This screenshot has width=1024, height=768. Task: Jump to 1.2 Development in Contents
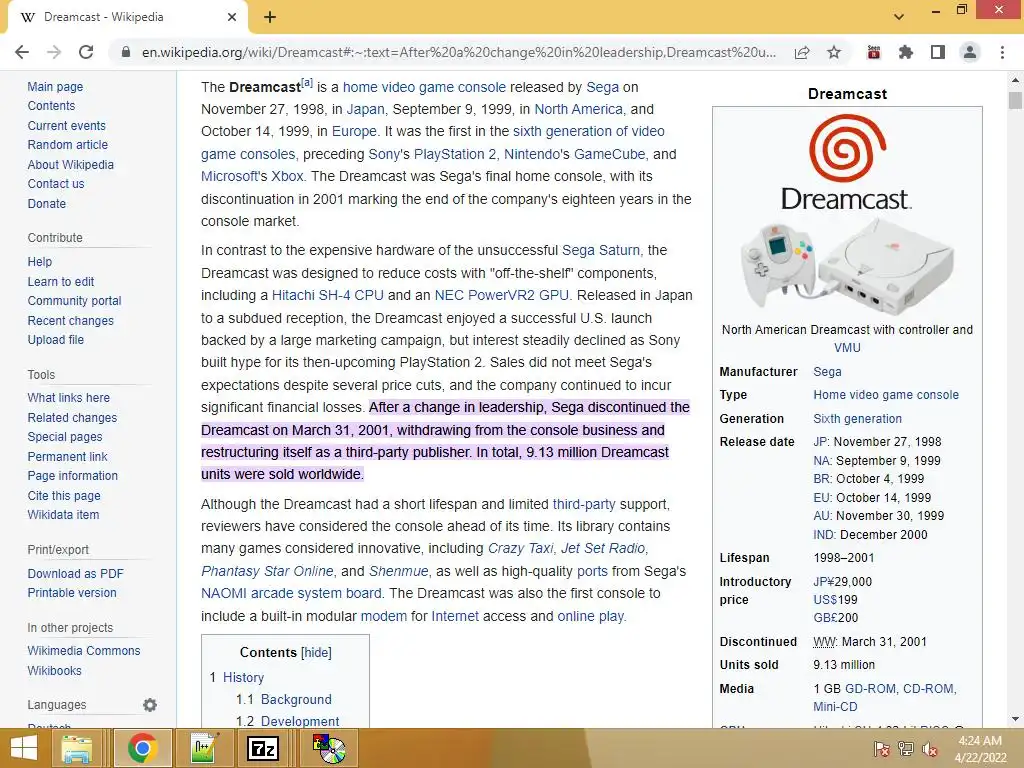(x=300, y=721)
